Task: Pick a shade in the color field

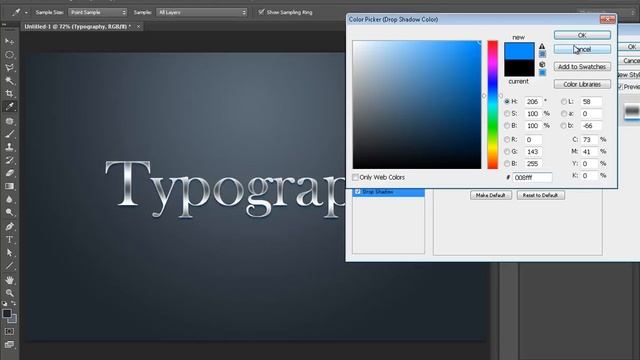Action: pos(417,104)
